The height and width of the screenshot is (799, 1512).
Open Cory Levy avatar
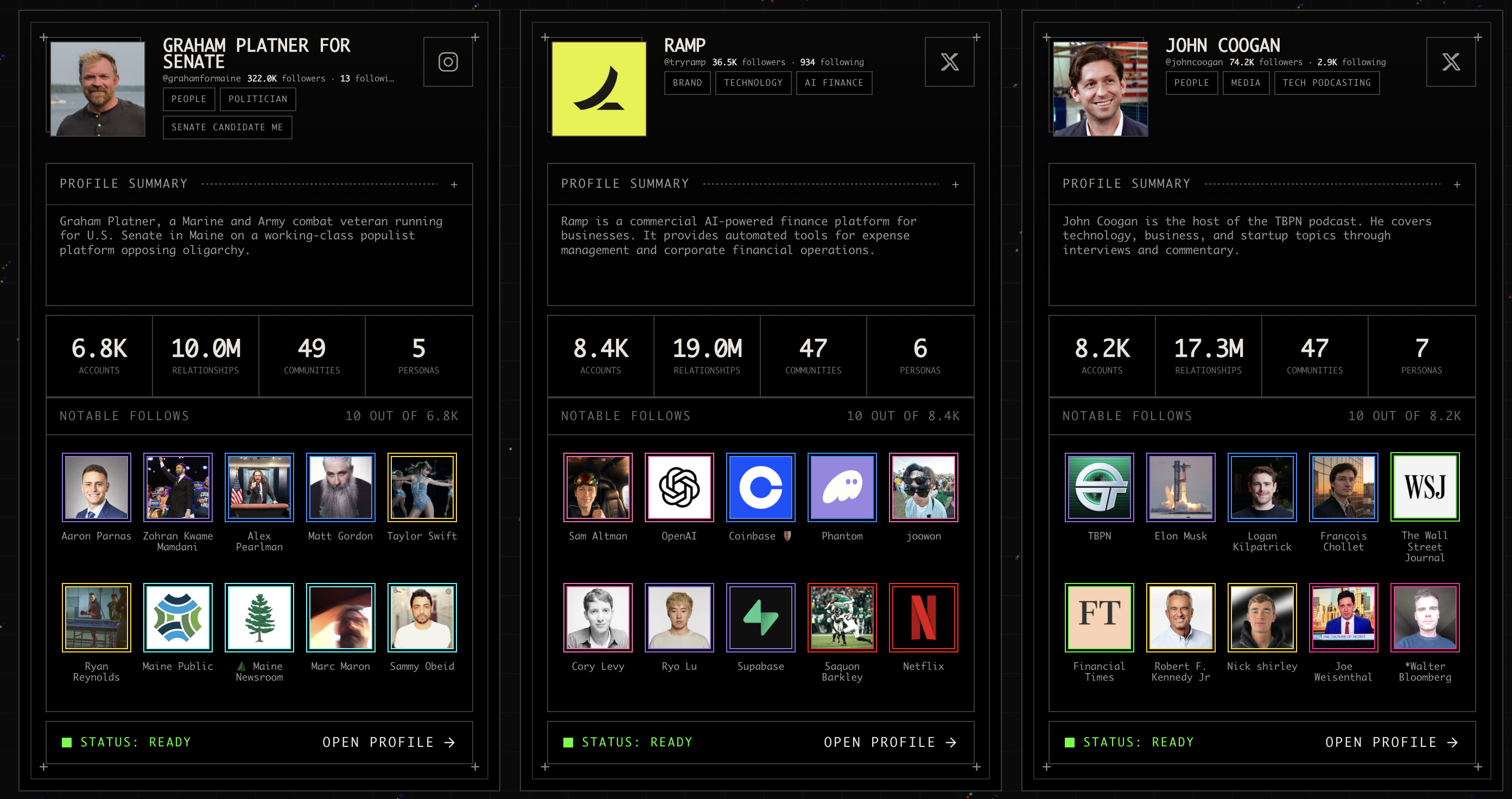coord(598,618)
